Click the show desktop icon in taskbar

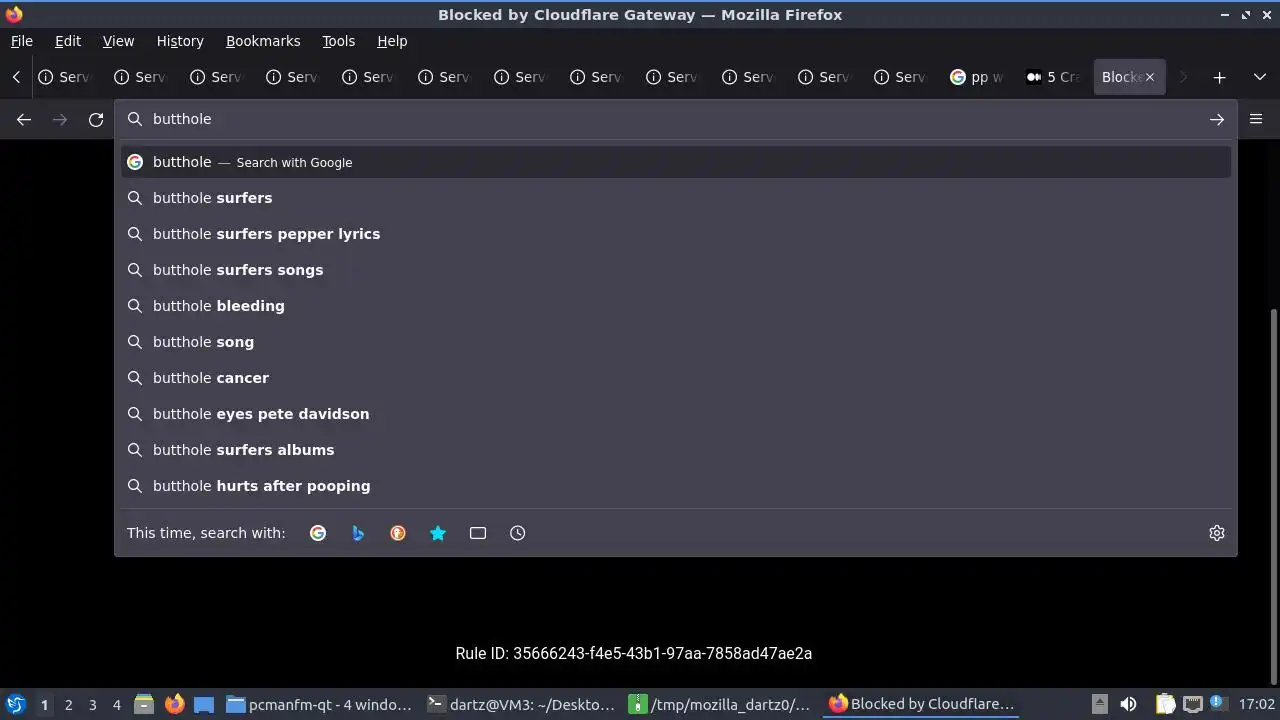(x=204, y=704)
